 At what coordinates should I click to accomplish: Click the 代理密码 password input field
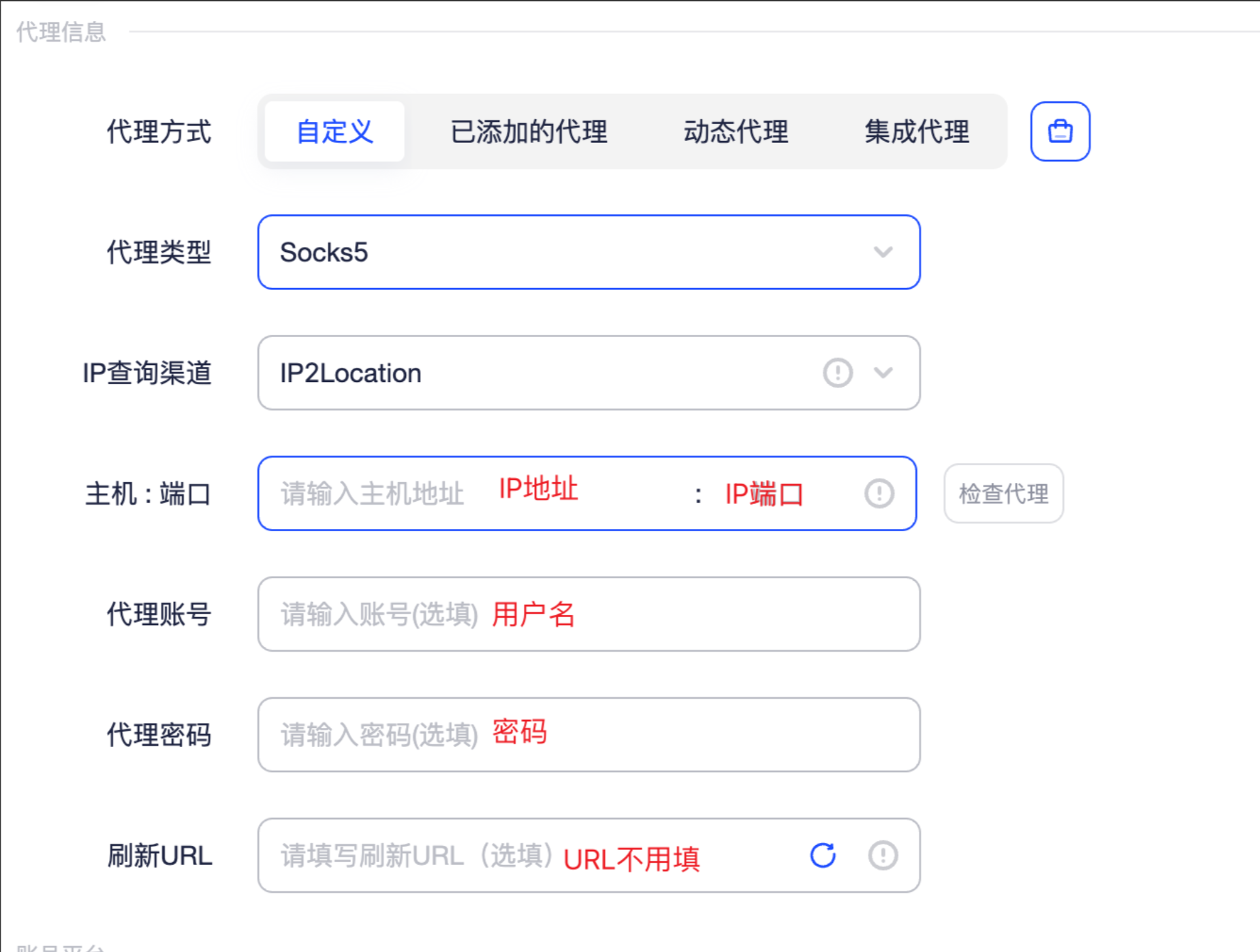[589, 735]
